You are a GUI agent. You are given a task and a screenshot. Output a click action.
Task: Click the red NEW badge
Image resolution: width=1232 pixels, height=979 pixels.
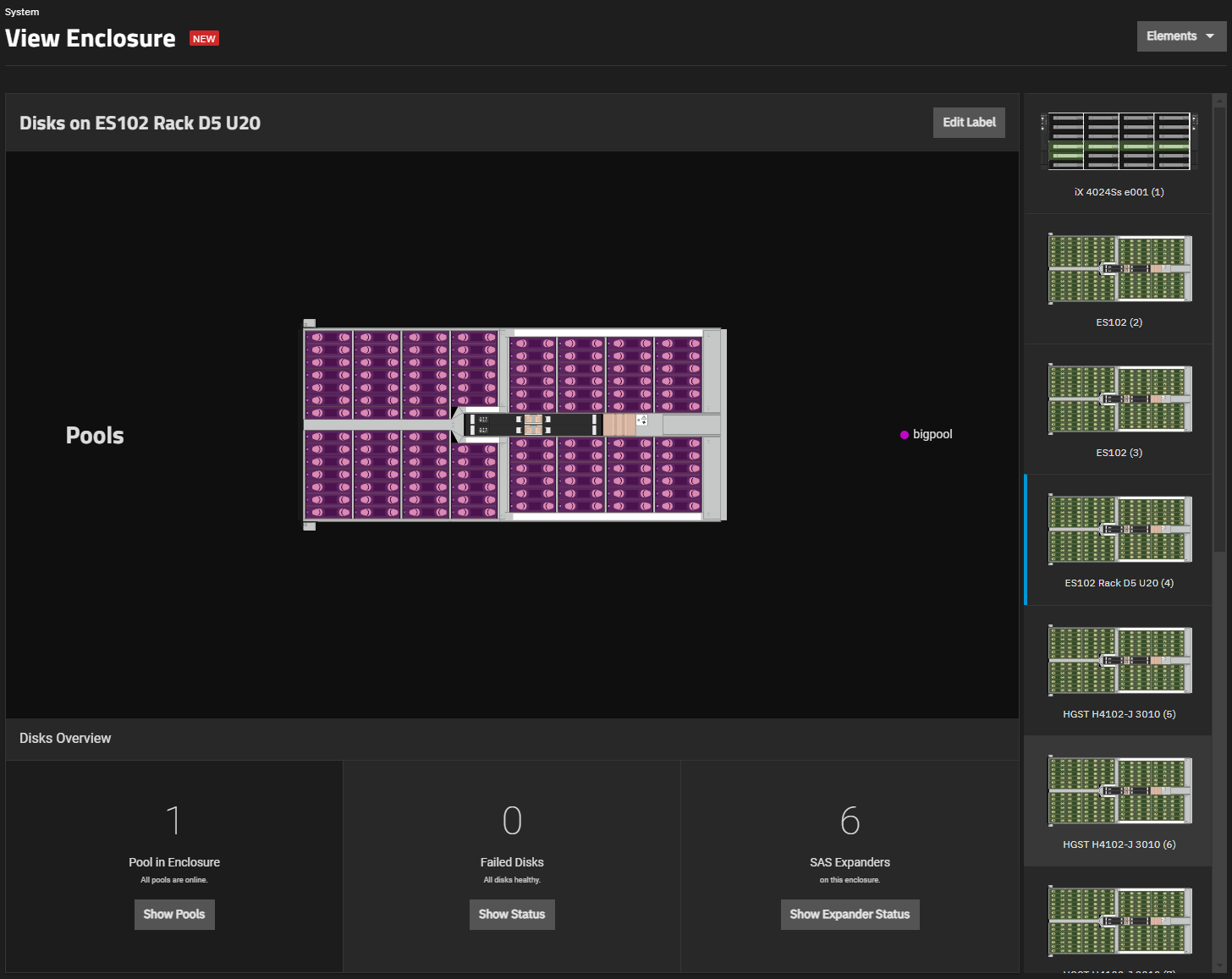pos(204,39)
